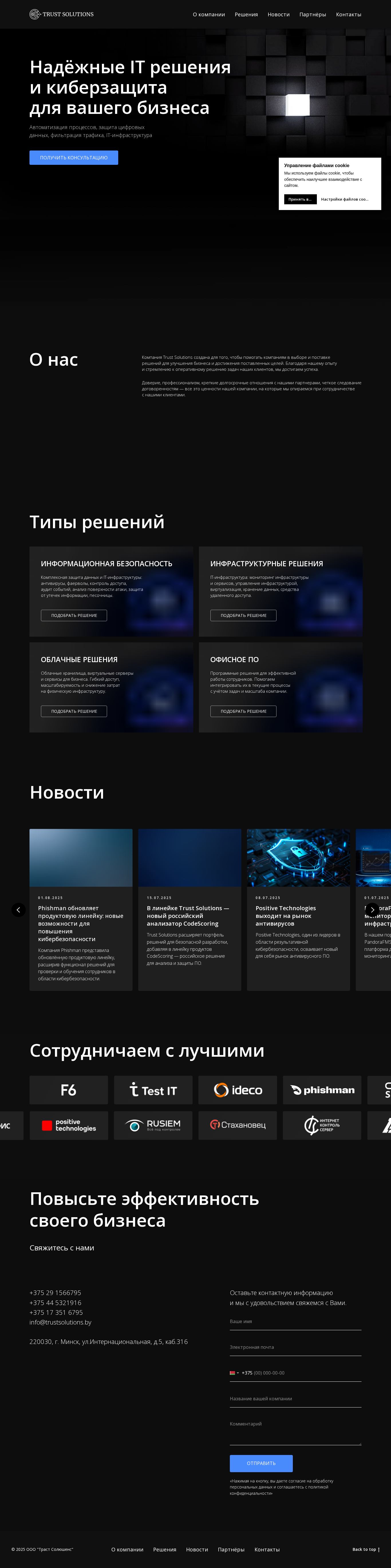The image size is (391, 1568).
Task: Focus the Ваше имя input field
Action: click(295, 1321)
